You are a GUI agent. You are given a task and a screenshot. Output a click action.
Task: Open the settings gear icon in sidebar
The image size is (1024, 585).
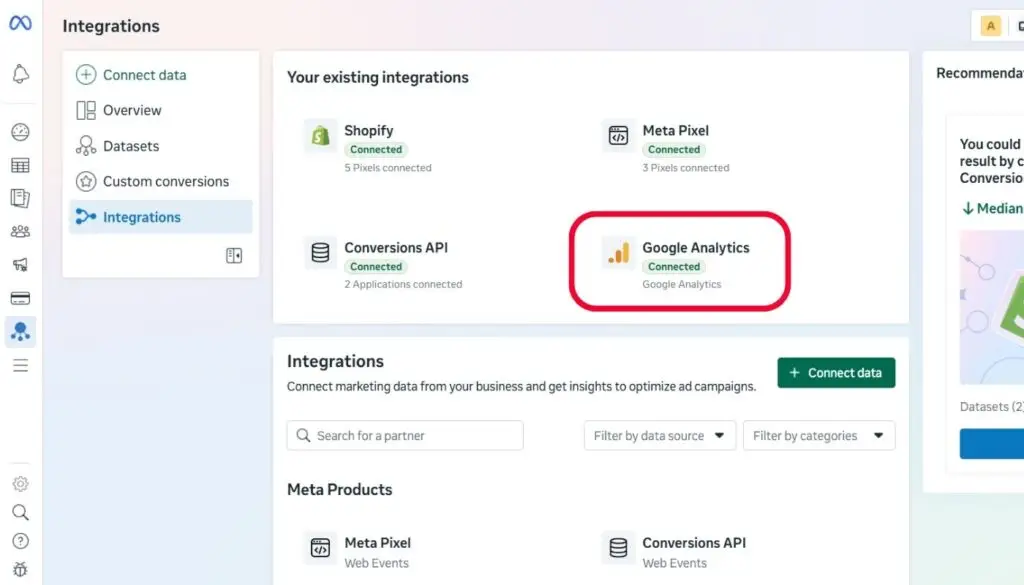click(x=20, y=484)
